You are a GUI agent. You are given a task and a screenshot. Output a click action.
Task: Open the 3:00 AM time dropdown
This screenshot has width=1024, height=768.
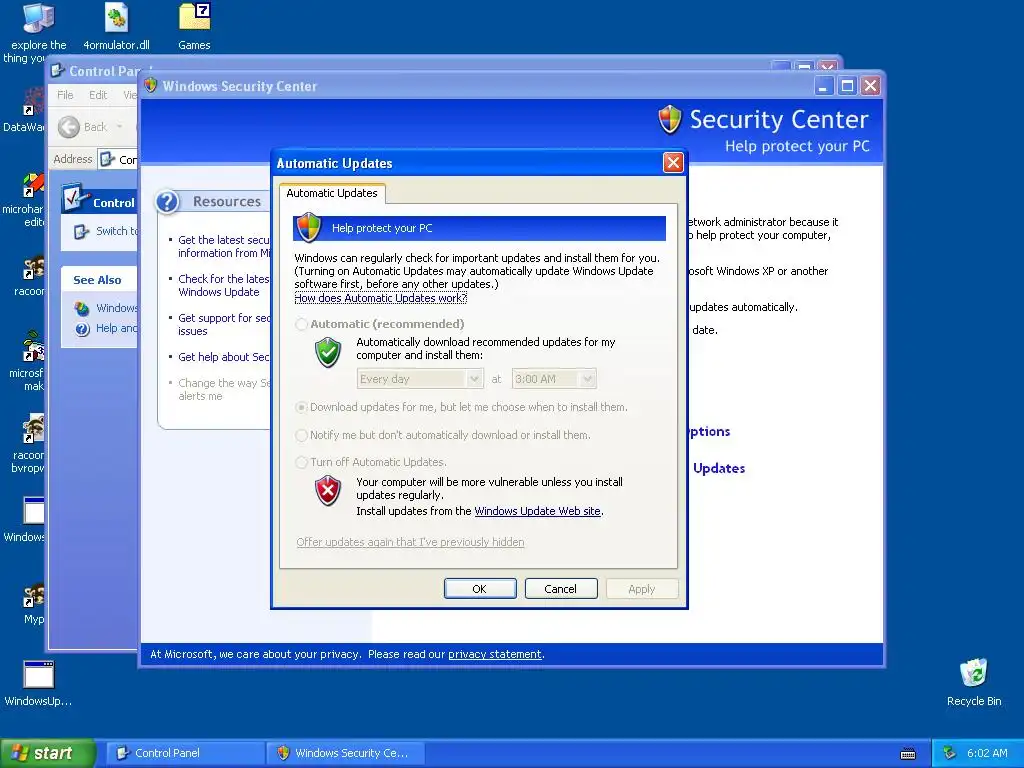[554, 379]
